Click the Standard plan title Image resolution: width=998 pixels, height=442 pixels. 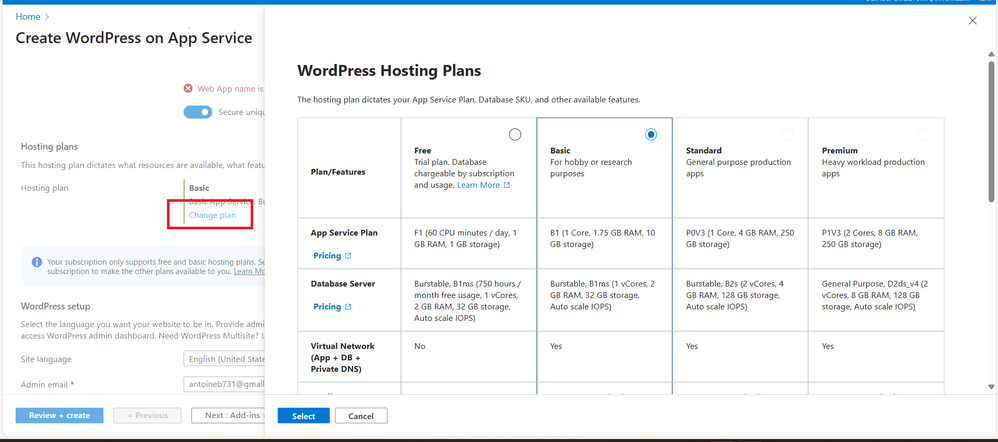(x=703, y=151)
